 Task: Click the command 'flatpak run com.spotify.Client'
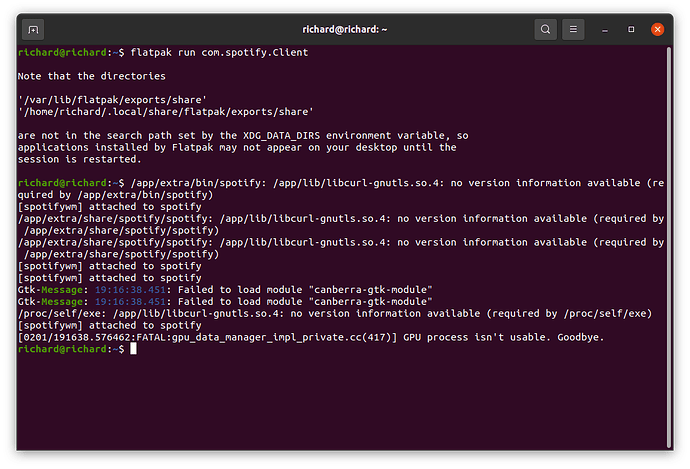219,52
